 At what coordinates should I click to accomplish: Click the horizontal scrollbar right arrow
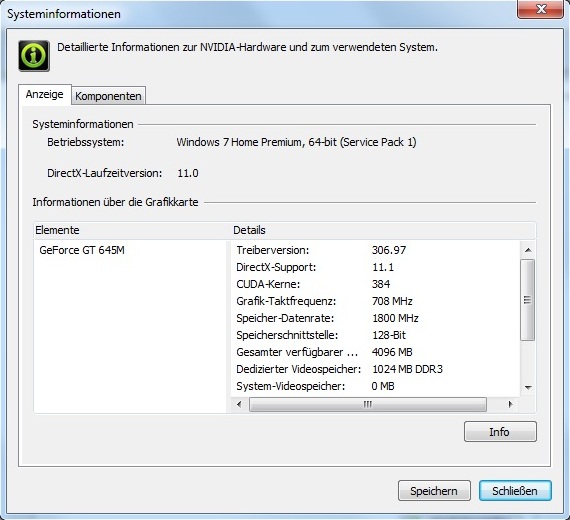(x=510, y=404)
